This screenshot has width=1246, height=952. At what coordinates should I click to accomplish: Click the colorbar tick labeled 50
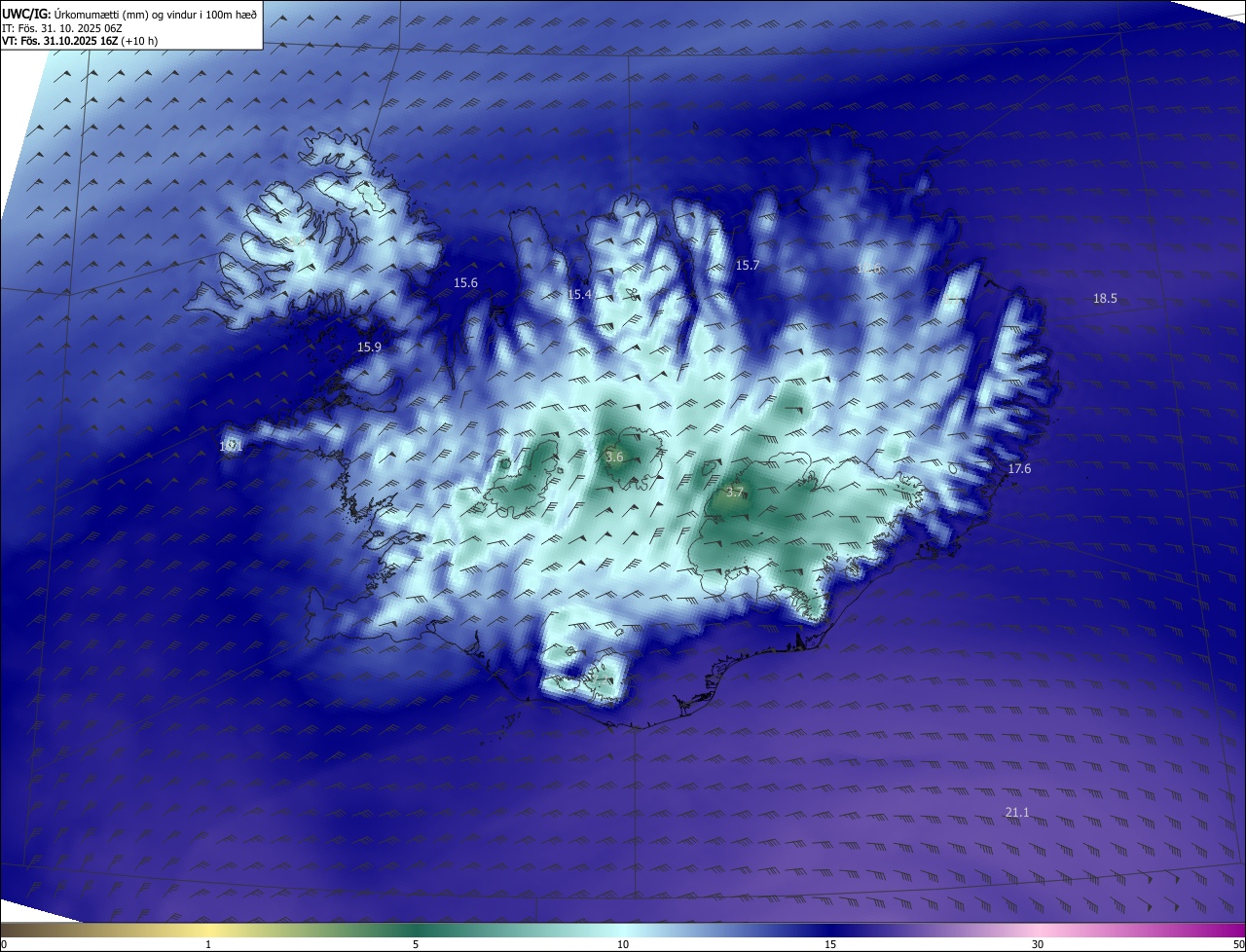click(1238, 944)
